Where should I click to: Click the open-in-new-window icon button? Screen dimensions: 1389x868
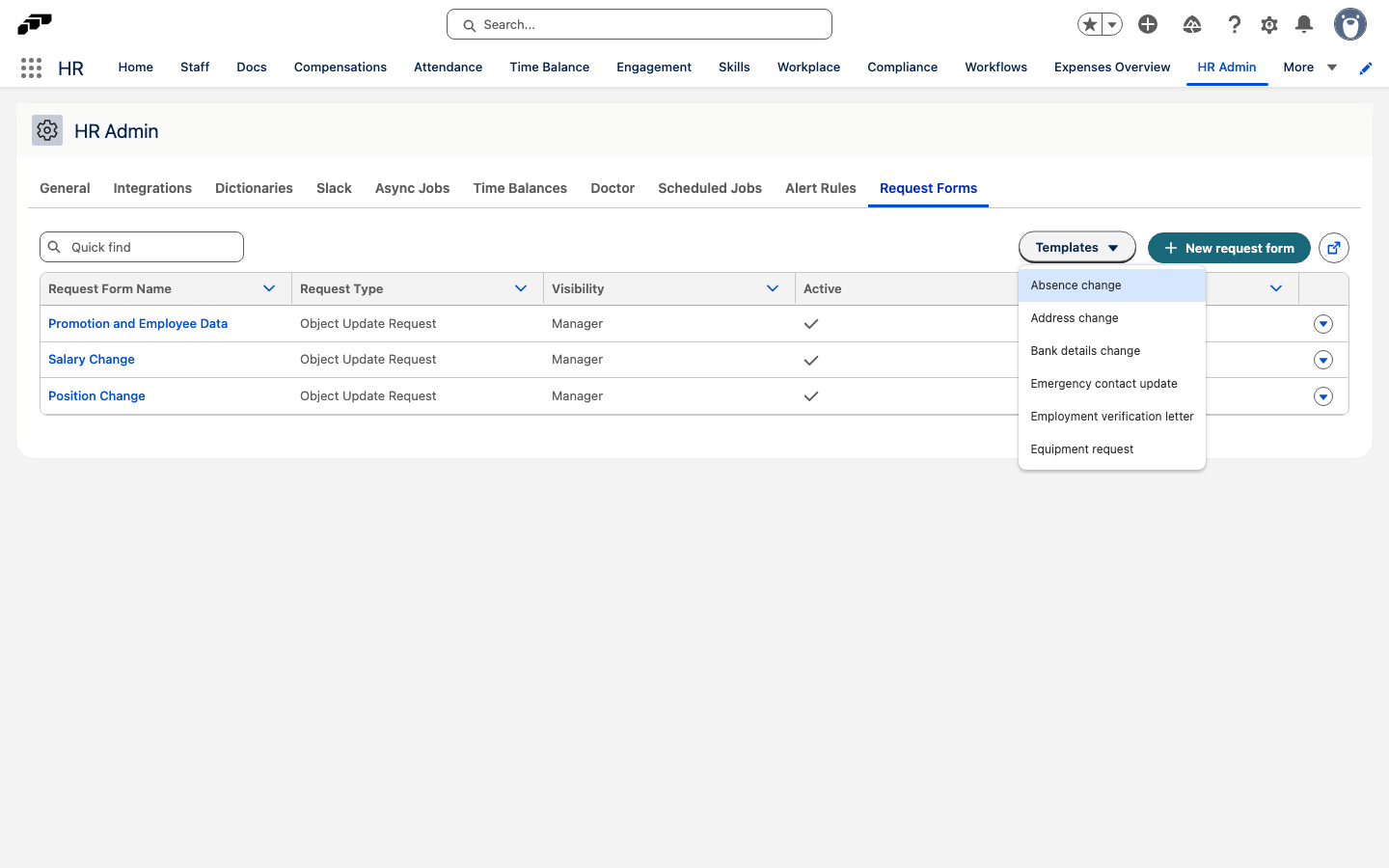(1334, 248)
